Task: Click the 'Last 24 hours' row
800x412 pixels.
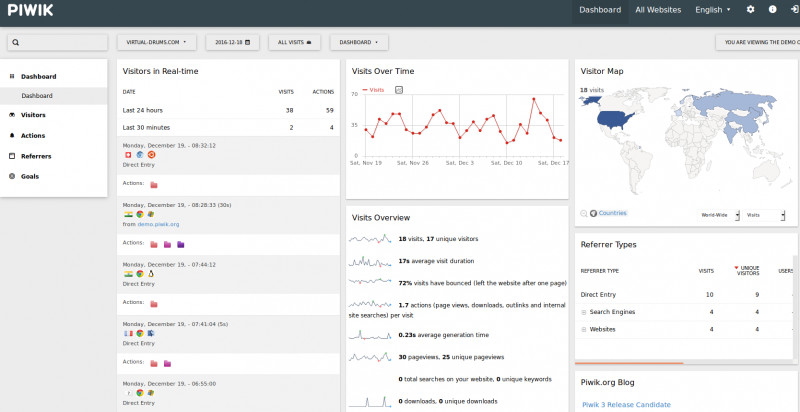Action: pos(228,110)
